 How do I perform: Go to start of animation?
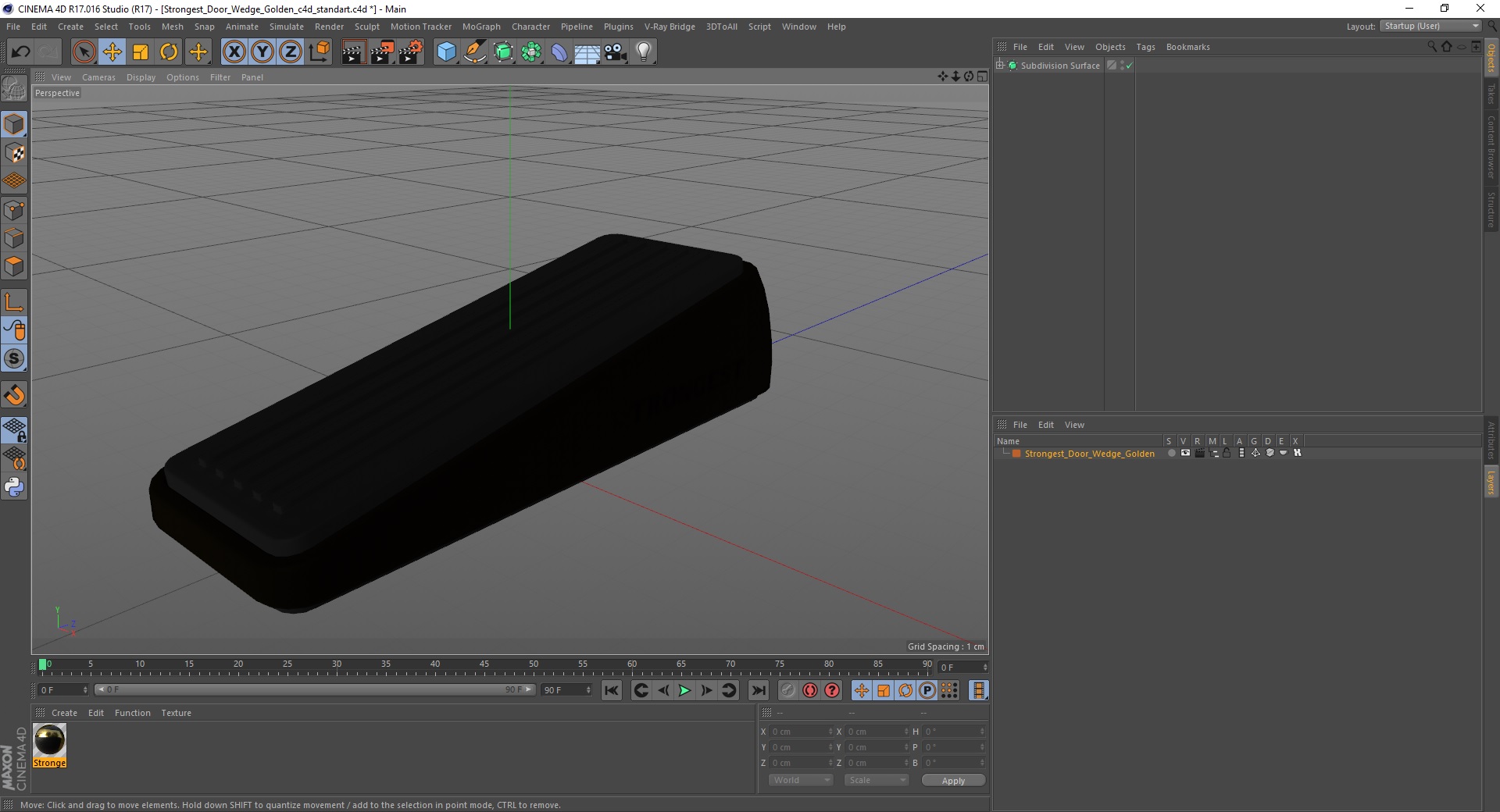[612, 690]
